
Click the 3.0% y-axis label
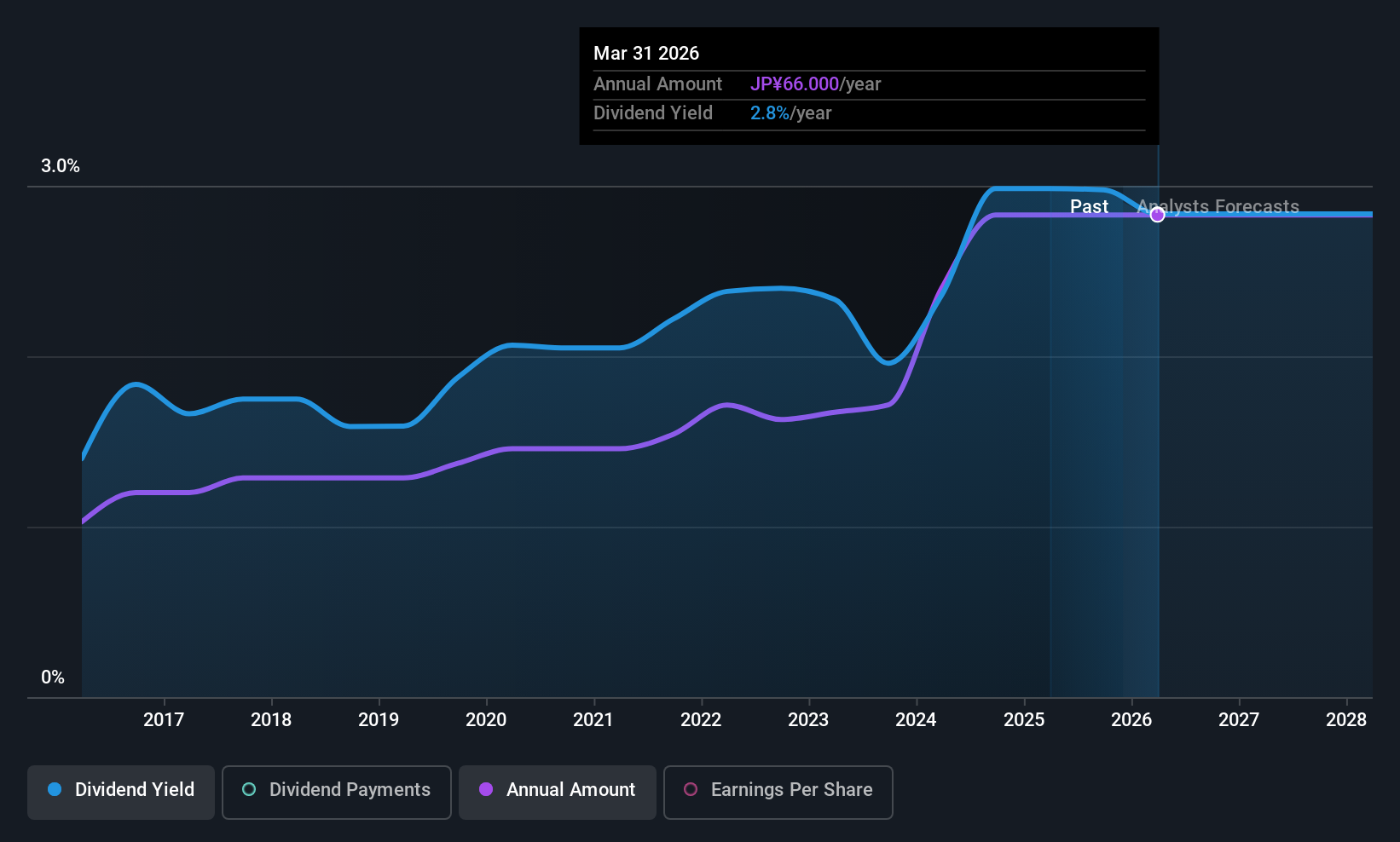click(61, 166)
